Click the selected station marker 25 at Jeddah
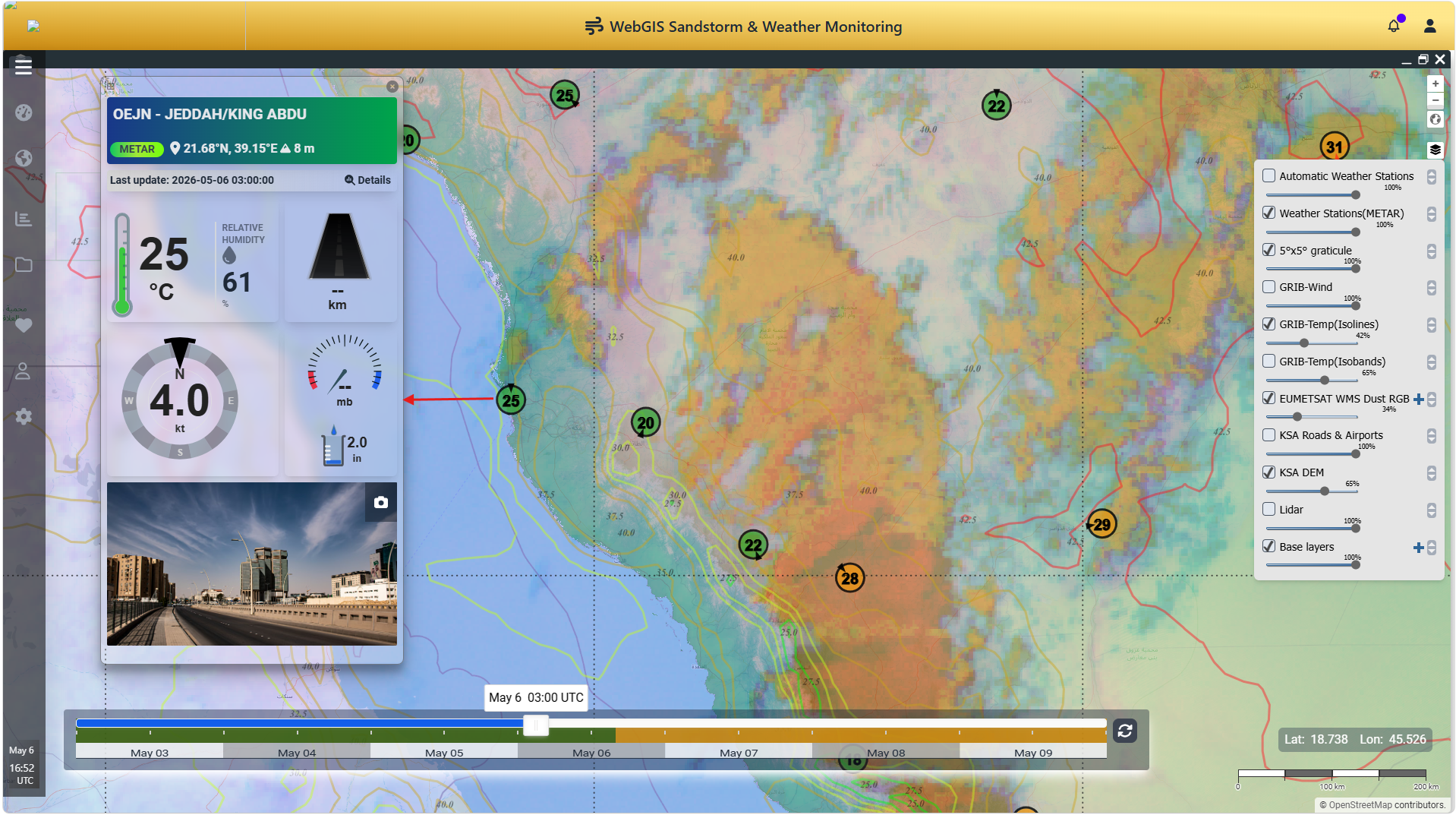 pos(511,400)
